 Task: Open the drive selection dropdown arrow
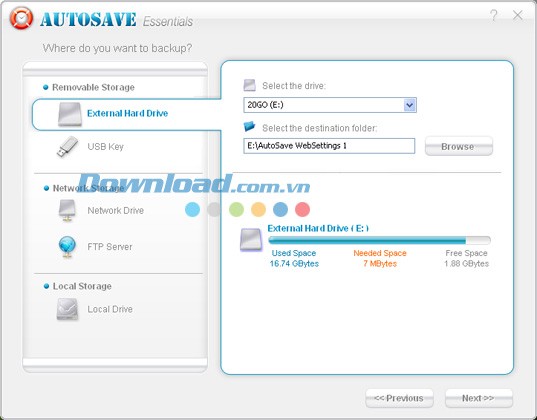pos(410,105)
